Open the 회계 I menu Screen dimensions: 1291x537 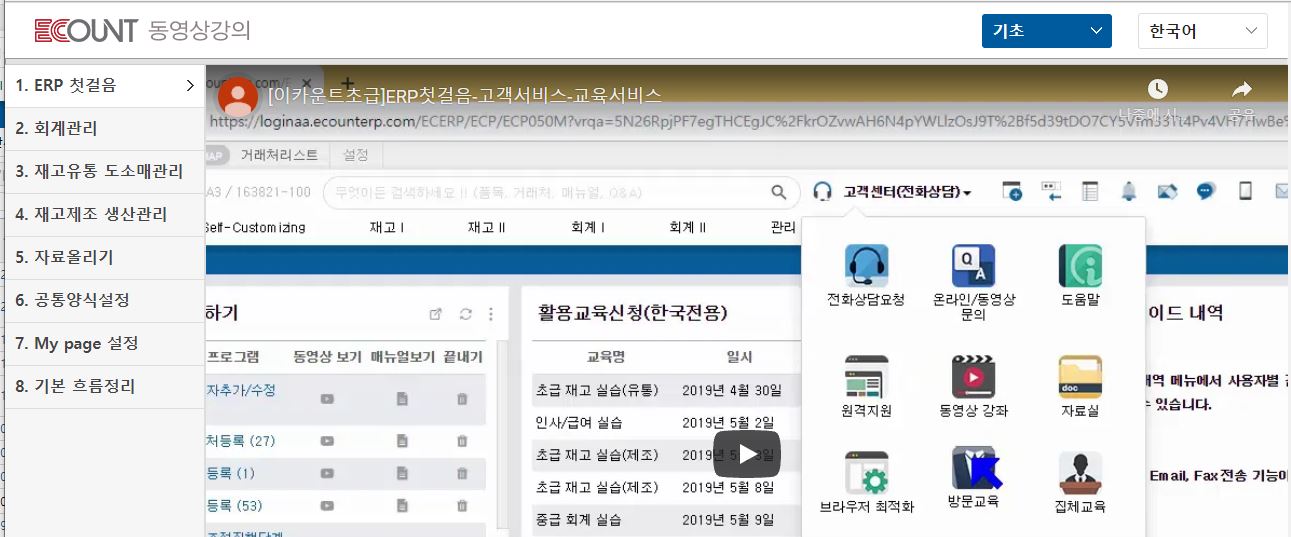click(588, 227)
